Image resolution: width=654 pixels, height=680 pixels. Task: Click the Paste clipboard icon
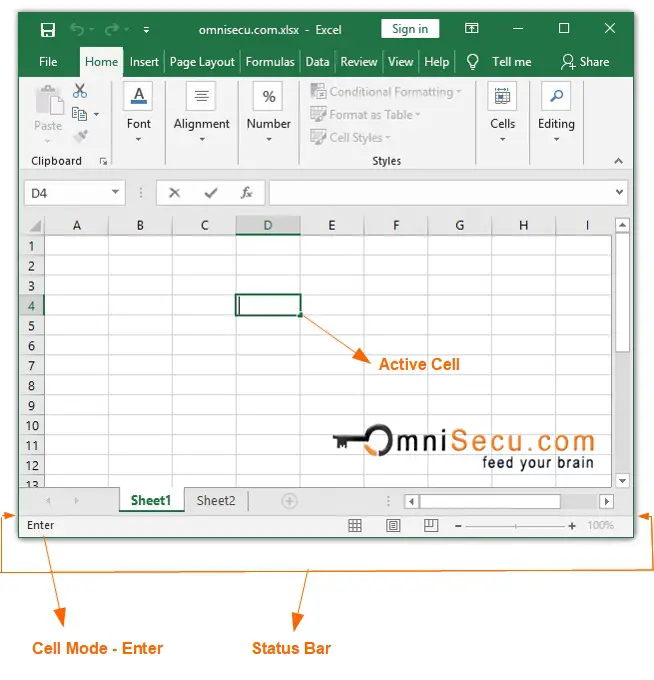point(49,100)
